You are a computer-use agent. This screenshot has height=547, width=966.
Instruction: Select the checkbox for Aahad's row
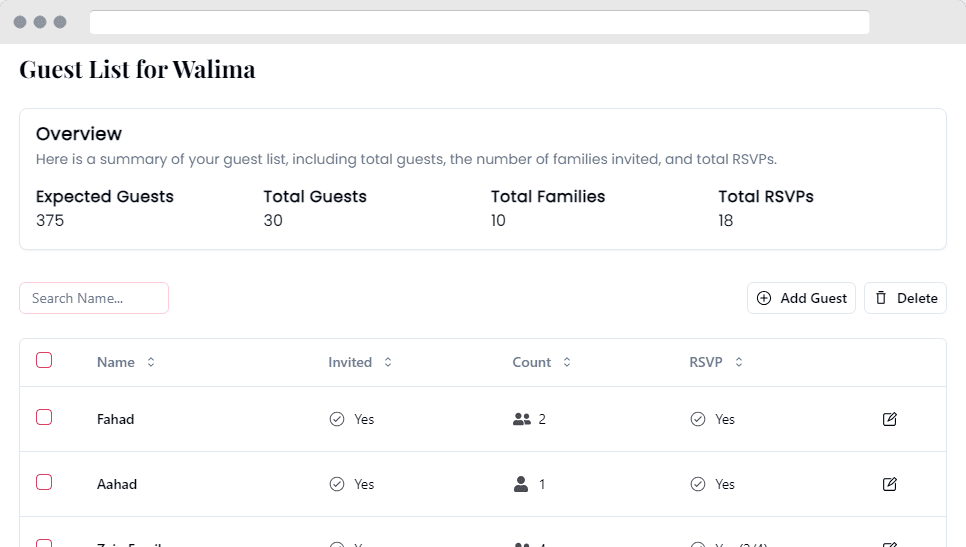pos(44,482)
